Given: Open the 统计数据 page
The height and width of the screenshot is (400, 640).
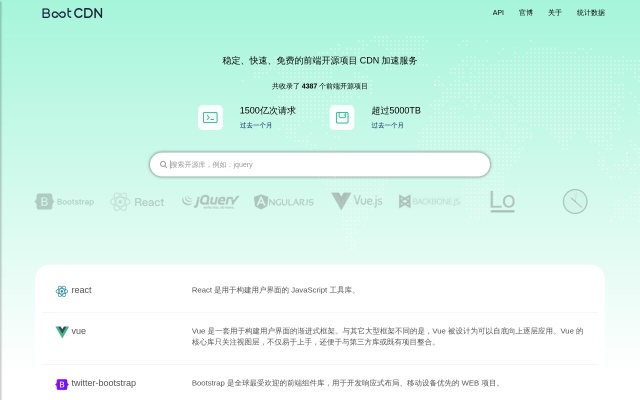Looking at the screenshot, I should 591,13.
